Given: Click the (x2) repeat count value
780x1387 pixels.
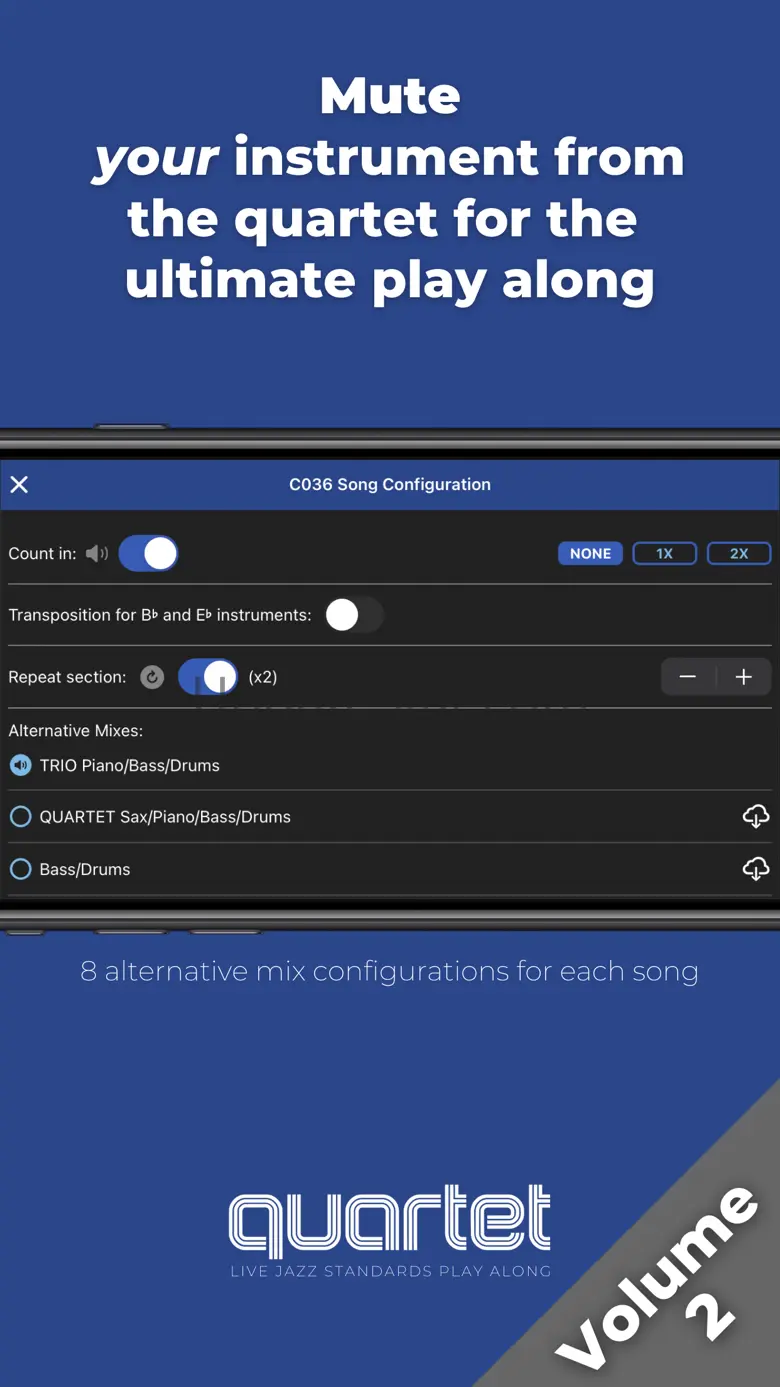Looking at the screenshot, I should [263, 677].
